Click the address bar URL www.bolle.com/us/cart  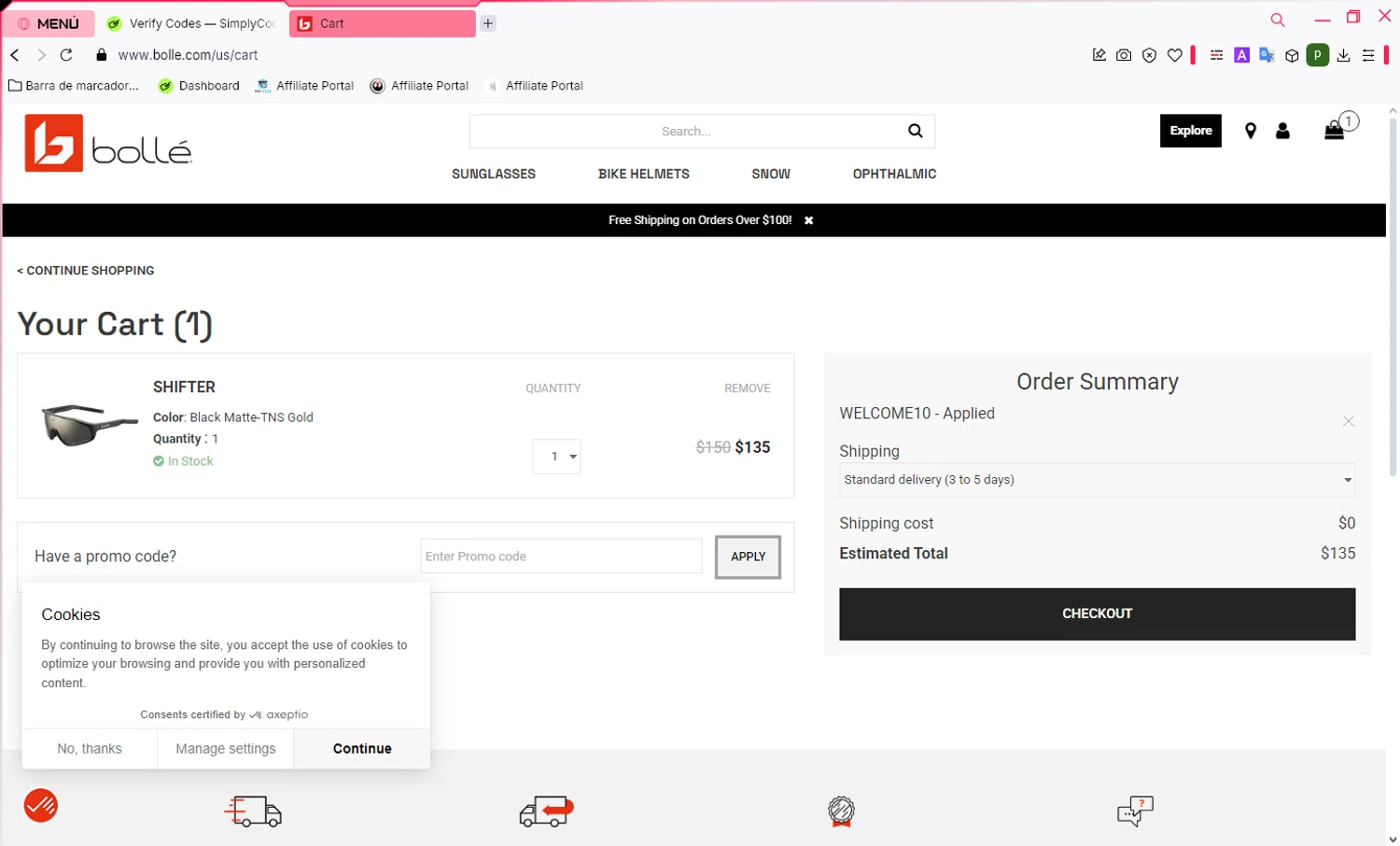[188, 55]
